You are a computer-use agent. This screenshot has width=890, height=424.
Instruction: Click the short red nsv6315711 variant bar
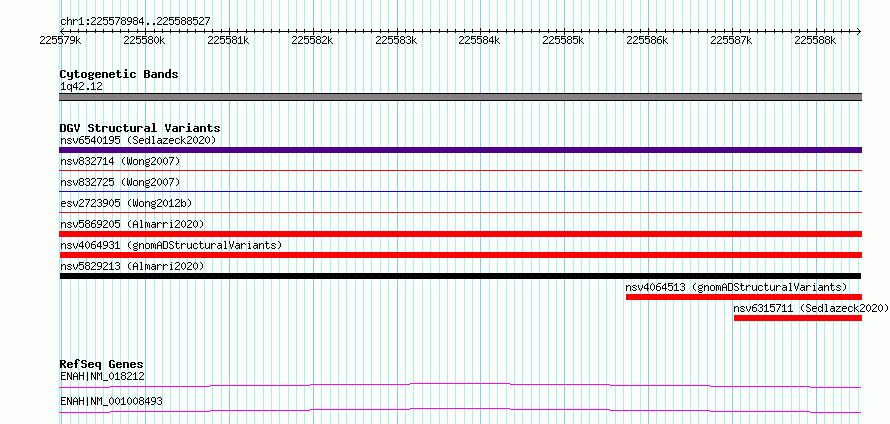797,318
